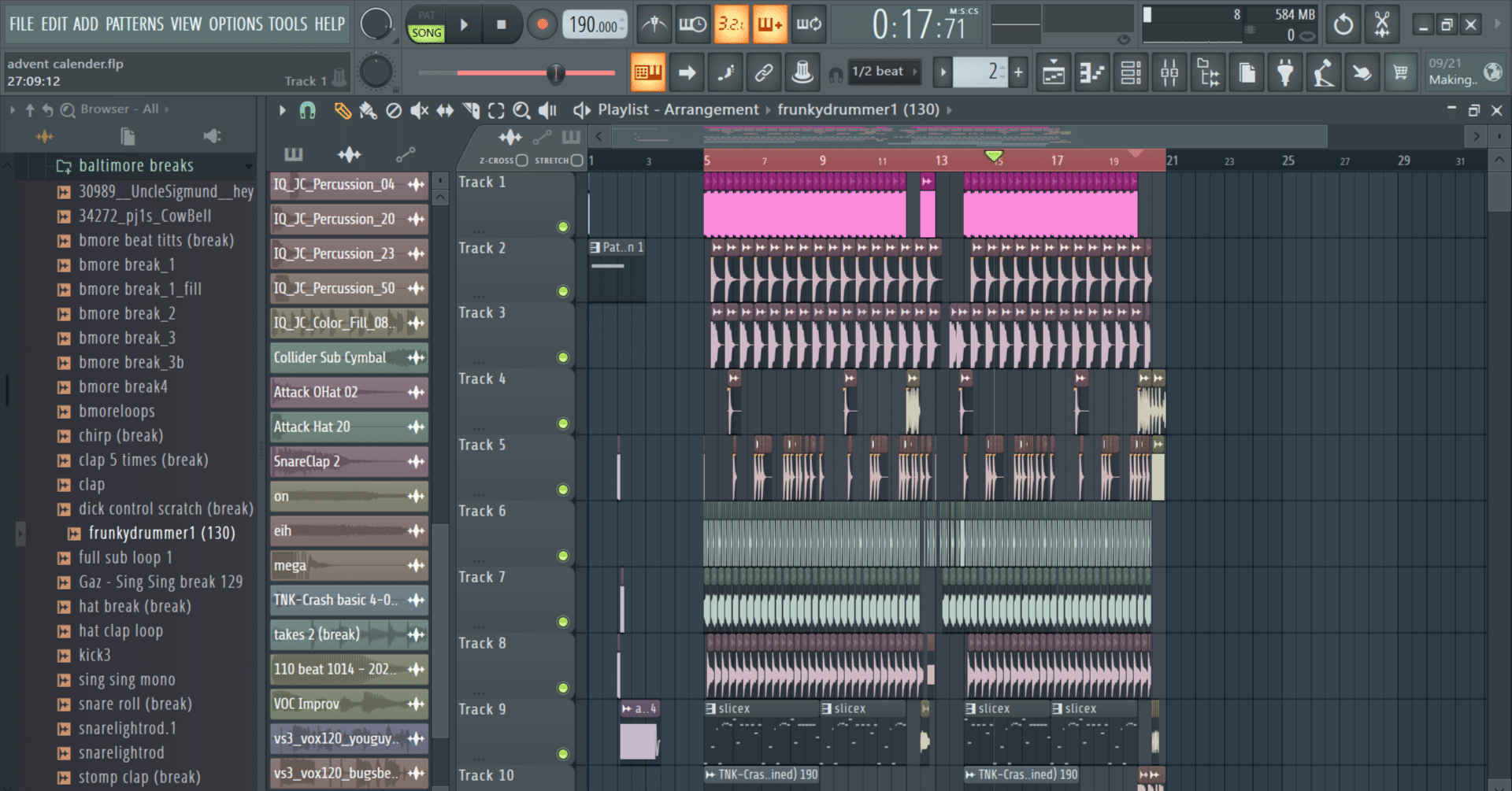Select the pencil draw tool in playlist
Image resolution: width=1512 pixels, height=791 pixels.
point(343,110)
